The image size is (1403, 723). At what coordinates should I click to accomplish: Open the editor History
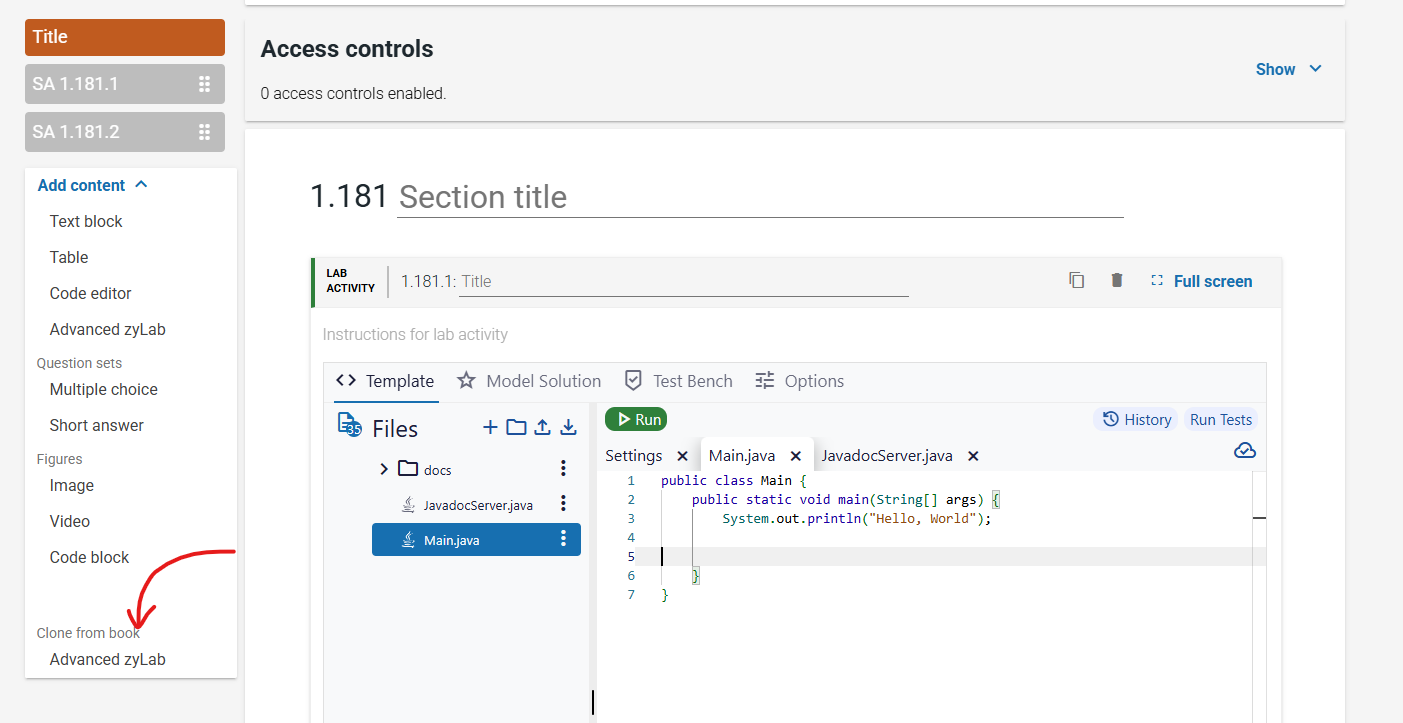click(1136, 419)
